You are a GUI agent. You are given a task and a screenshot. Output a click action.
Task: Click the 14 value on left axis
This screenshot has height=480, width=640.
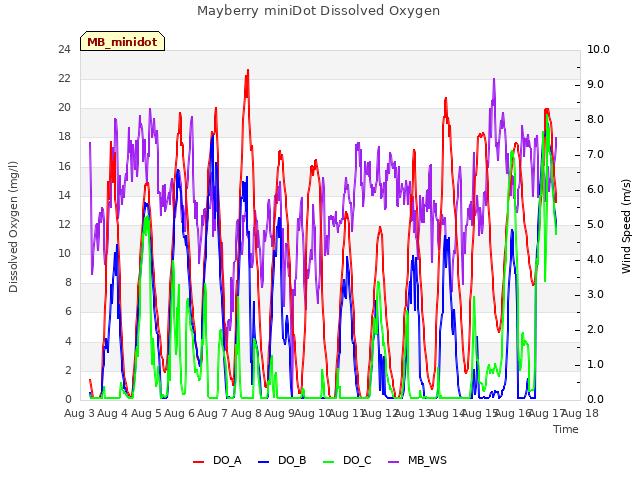[x=64, y=195]
